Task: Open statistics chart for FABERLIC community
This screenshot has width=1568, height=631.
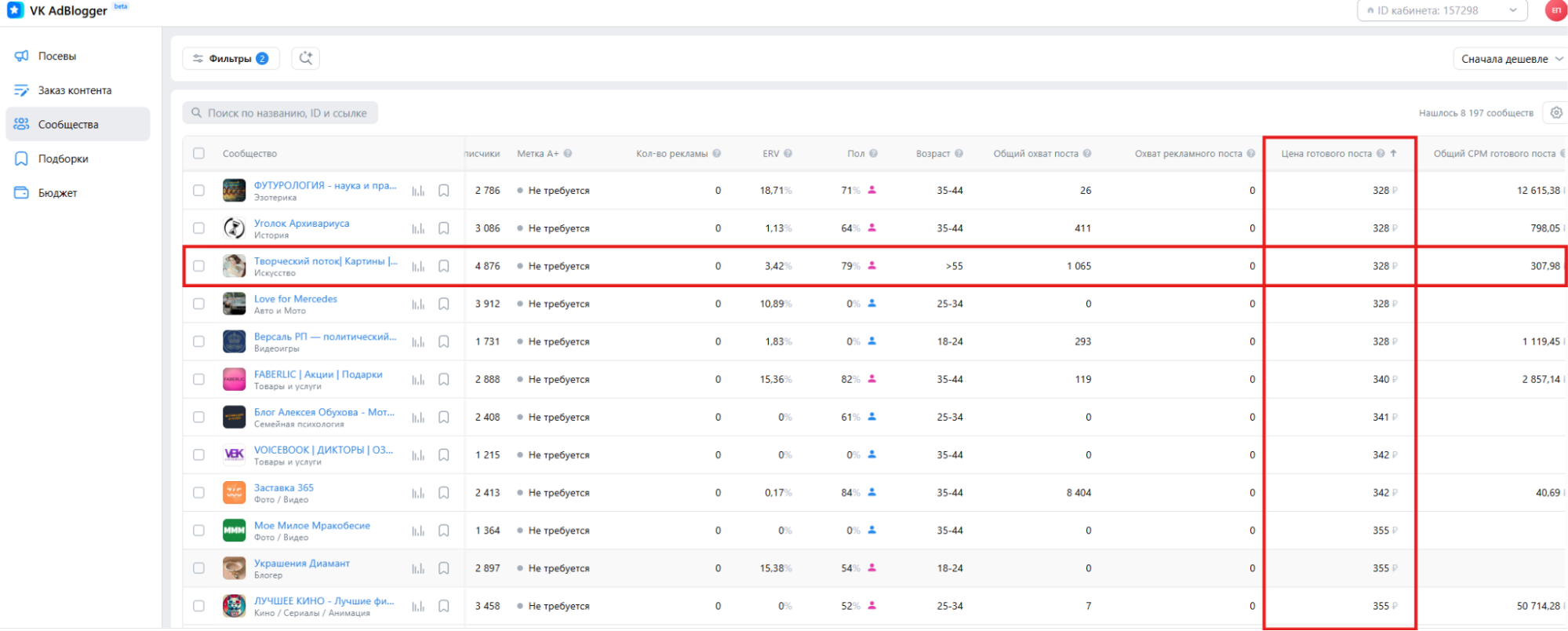Action: tap(418, 380)
